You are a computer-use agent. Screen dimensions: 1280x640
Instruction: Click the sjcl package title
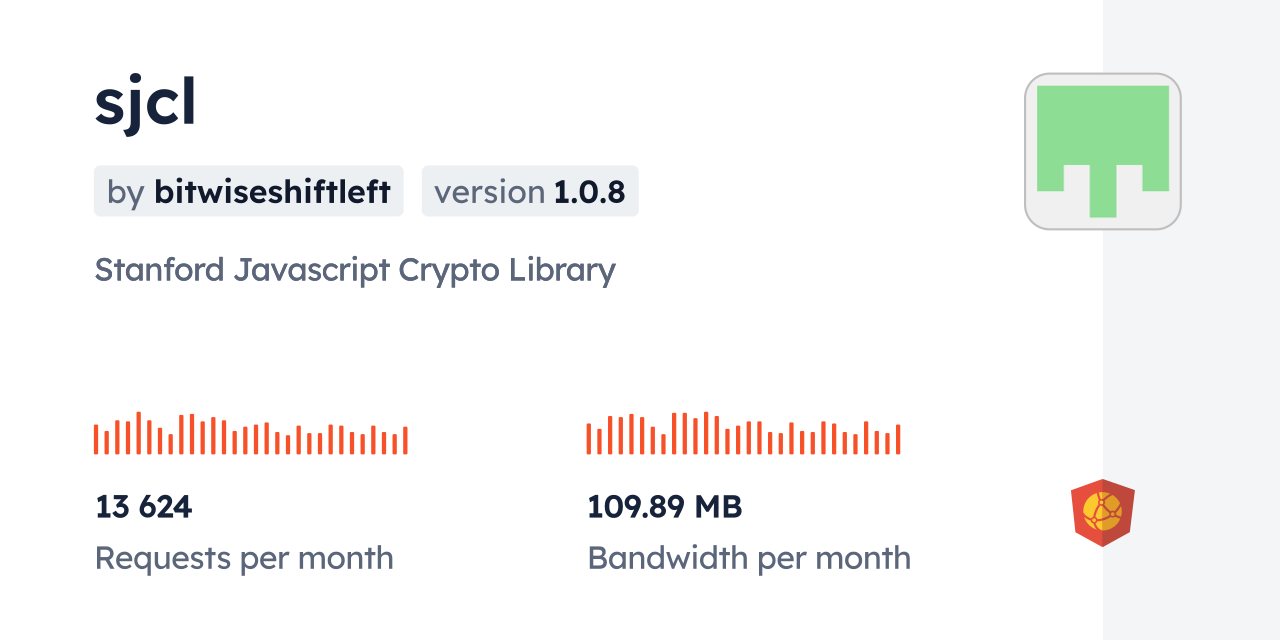pyautogui.click(x=145, y=102)
